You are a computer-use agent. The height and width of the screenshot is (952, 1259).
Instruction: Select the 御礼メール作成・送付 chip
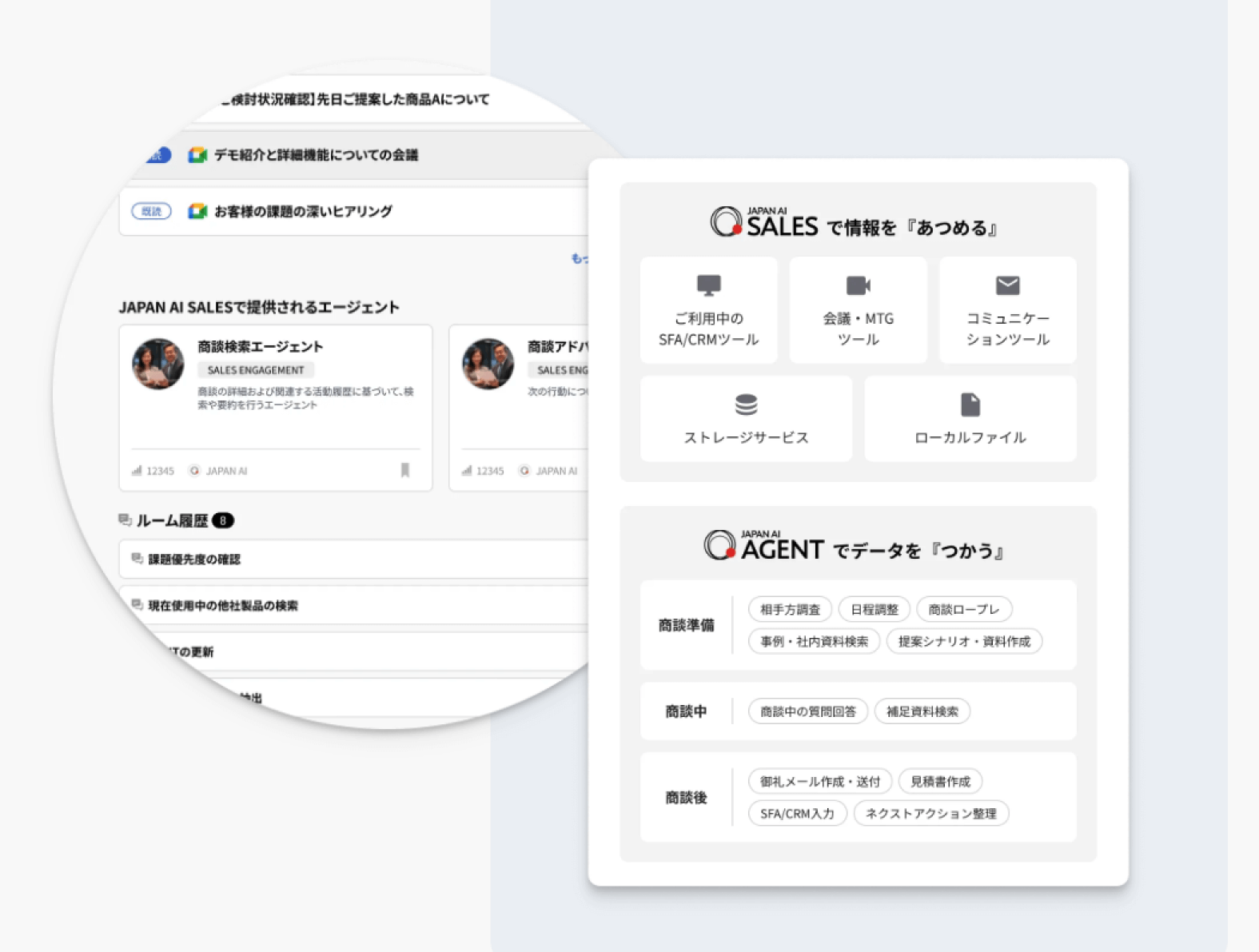820,781
